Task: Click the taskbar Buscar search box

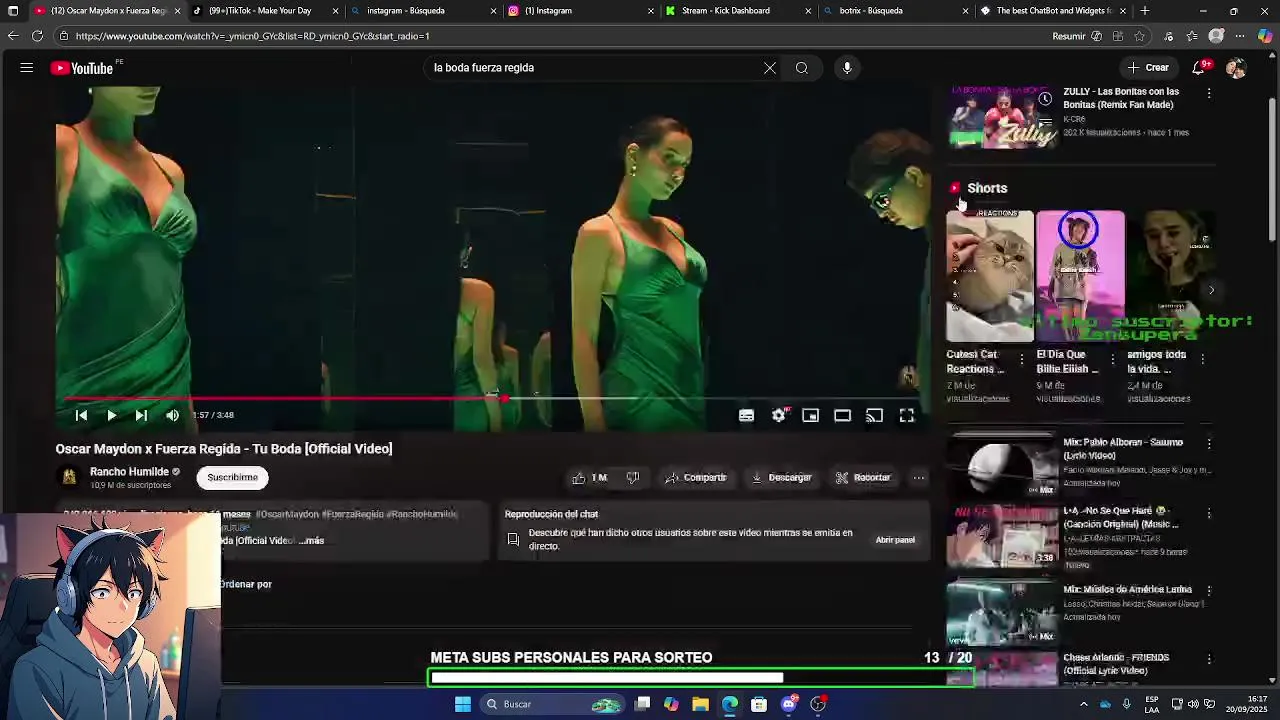Action: click(552, 704)
